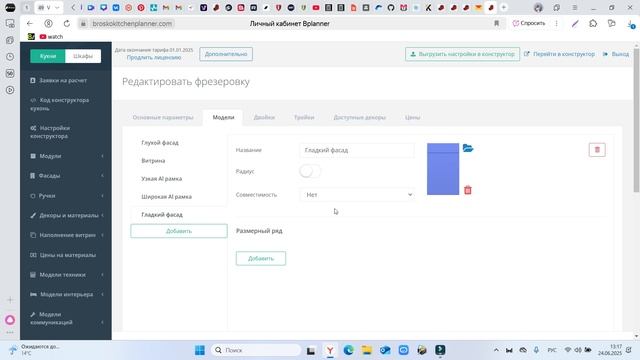Image resolution: width=640 pixels, height=360 pixels.
Task: Focus the Название input field
Action: (357, 150)
